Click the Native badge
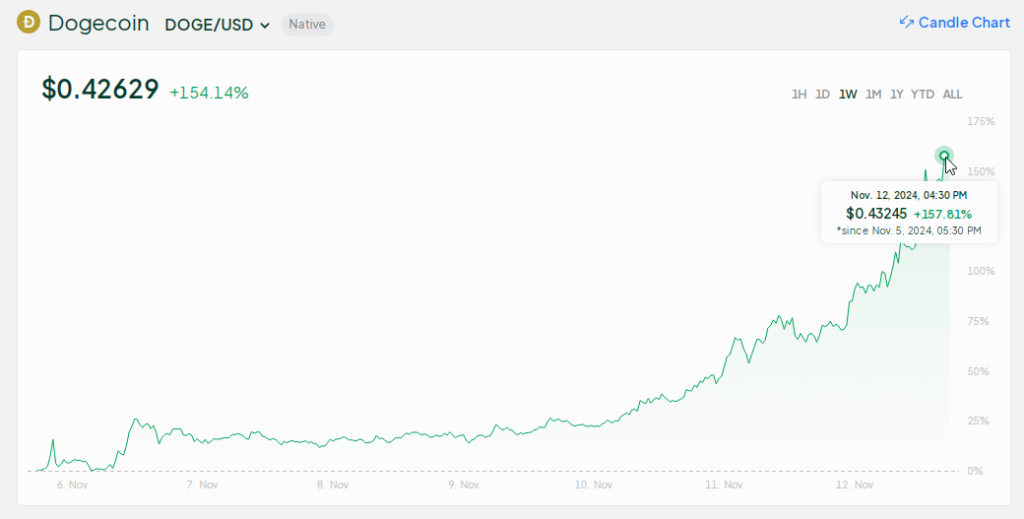The image size is (1024, 519). pos(307,24)
